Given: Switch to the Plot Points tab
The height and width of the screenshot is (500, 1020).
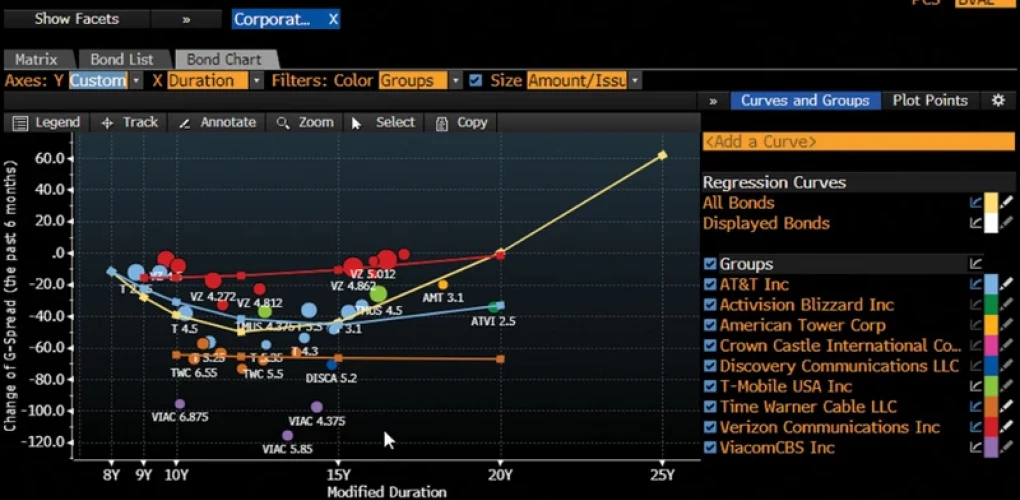Looking at the screenshot, I should pyautogui.click(x=930, y=100).
